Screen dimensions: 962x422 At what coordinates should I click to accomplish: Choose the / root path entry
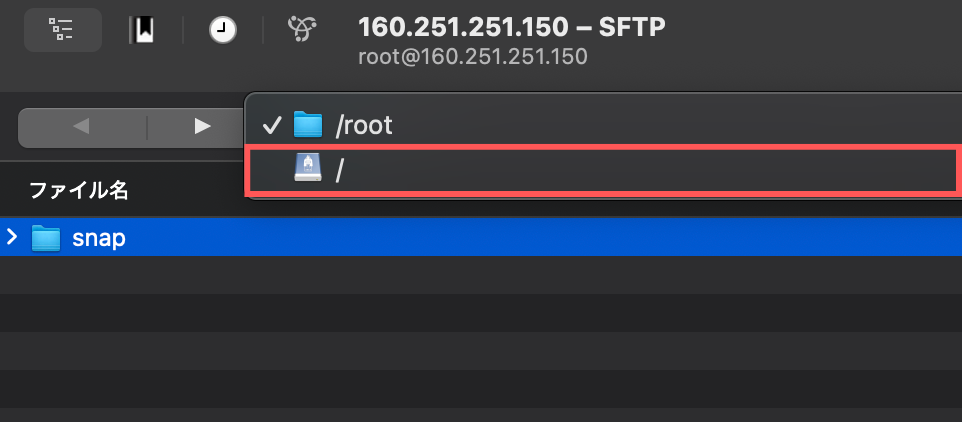(340, 171)
